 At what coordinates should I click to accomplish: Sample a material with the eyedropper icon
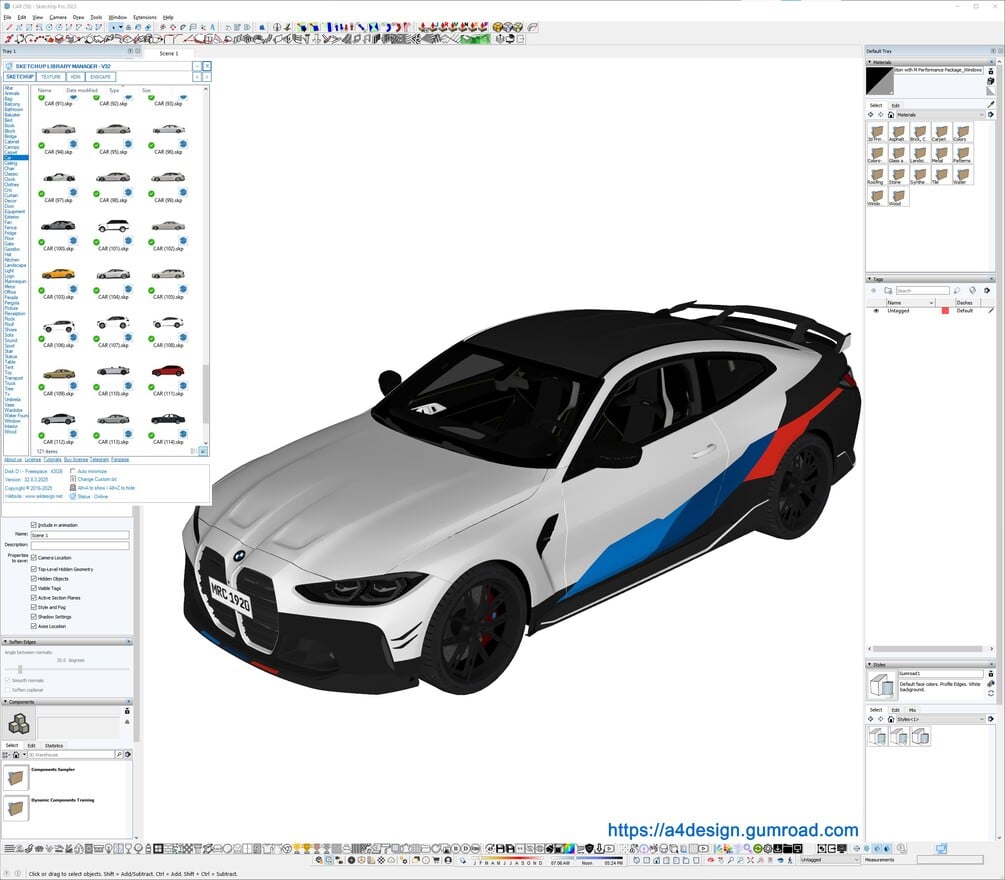coord(991,104)
